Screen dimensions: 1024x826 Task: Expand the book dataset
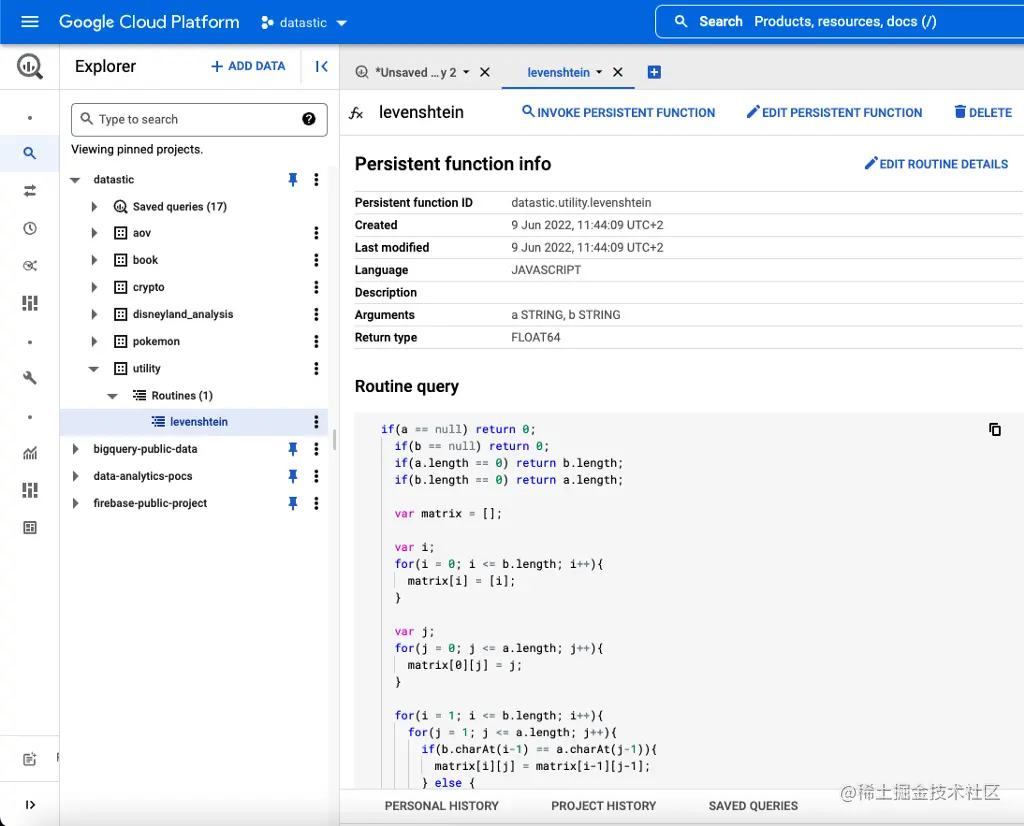point(94,260)
